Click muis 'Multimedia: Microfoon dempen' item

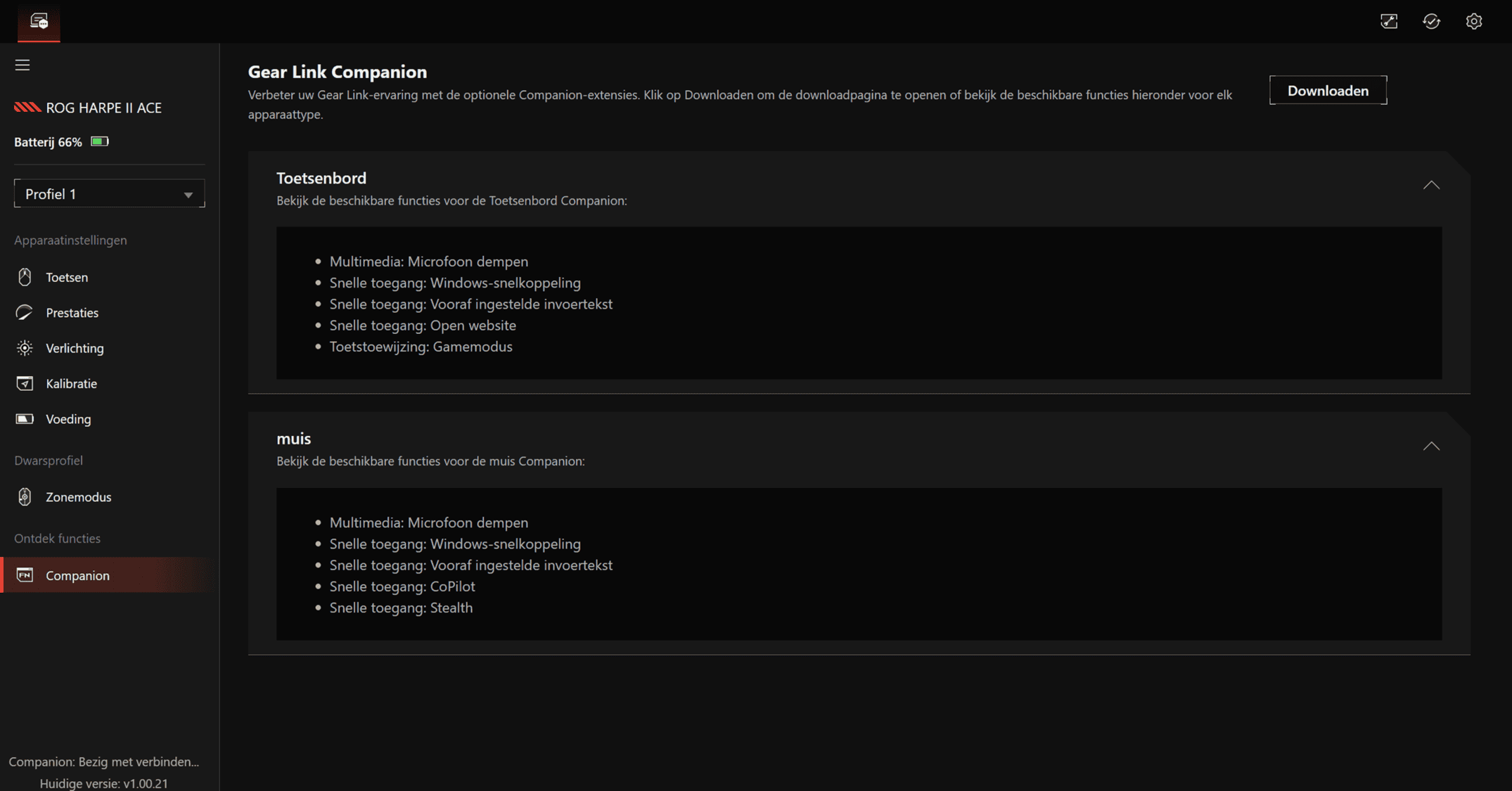tap(428, 522)
